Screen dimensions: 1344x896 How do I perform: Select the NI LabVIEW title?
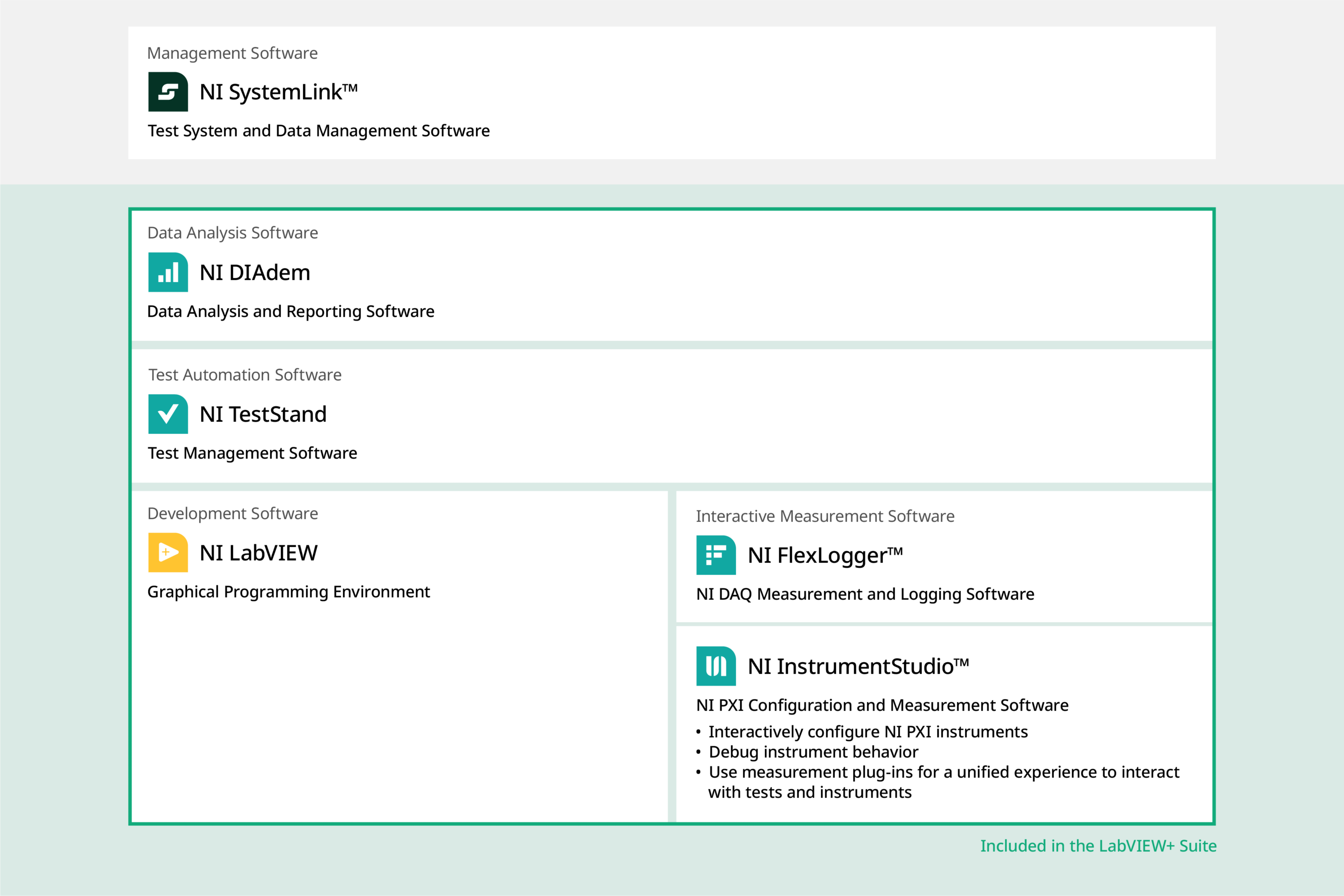point(258,552)
